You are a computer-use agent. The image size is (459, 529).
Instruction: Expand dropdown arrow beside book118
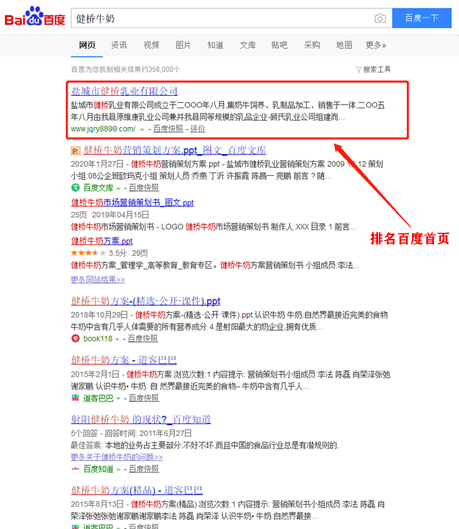pos(118,339)
